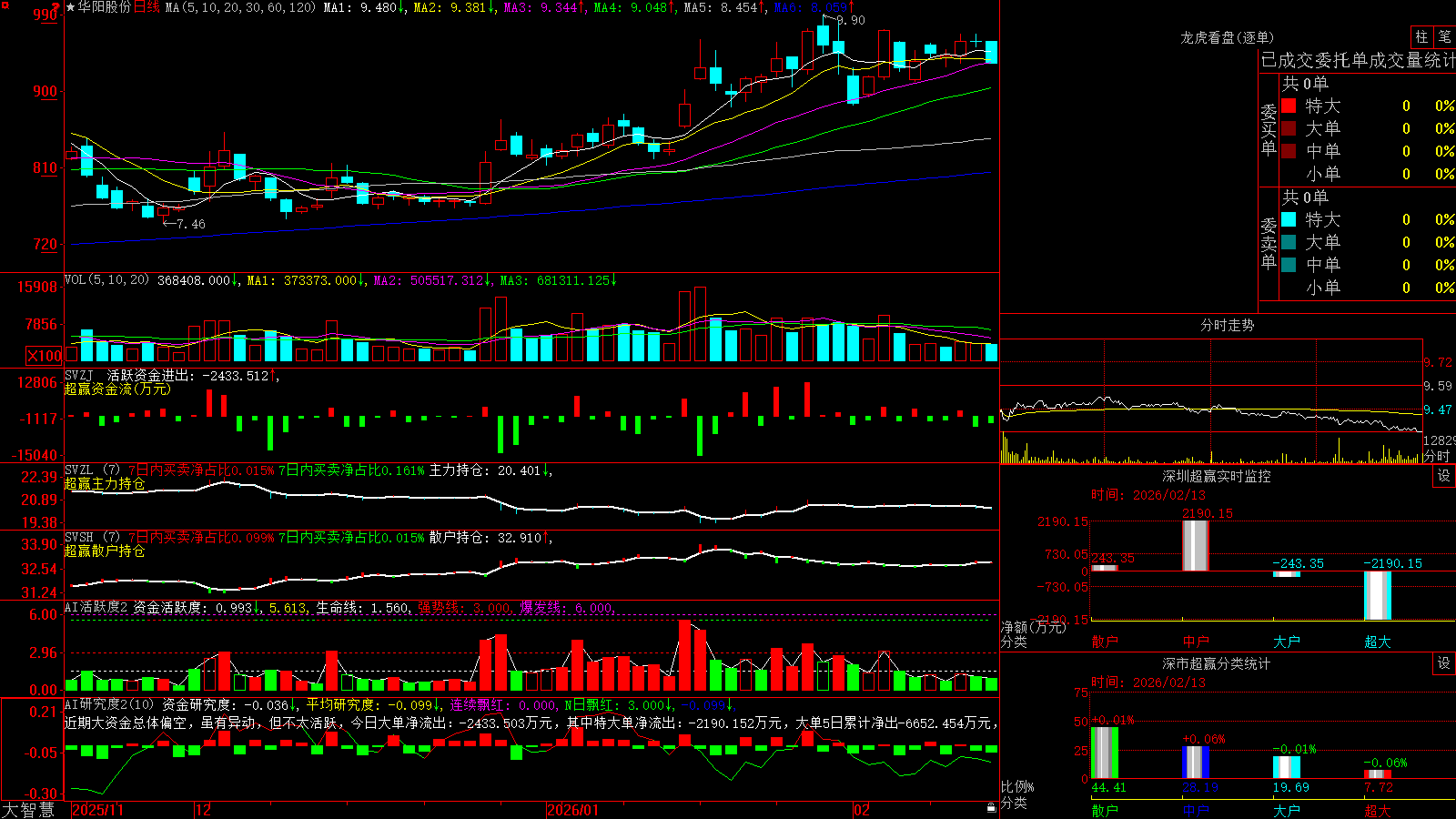Click the cyan 大户 19.69 bar in 分类统计
1456x819 pixels.
pos(1287,767)
